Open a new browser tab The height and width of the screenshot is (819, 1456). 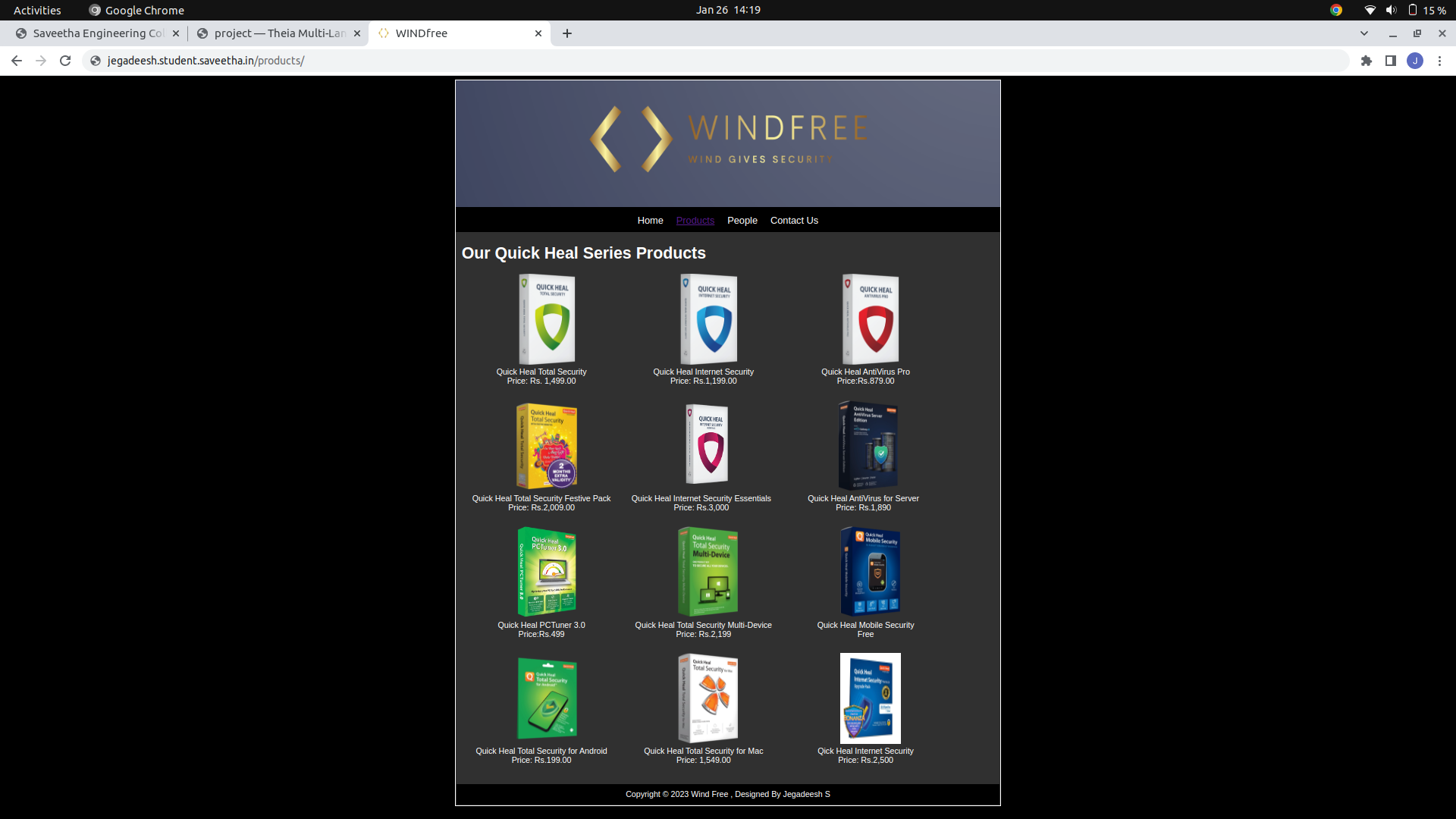coord(567,33)
